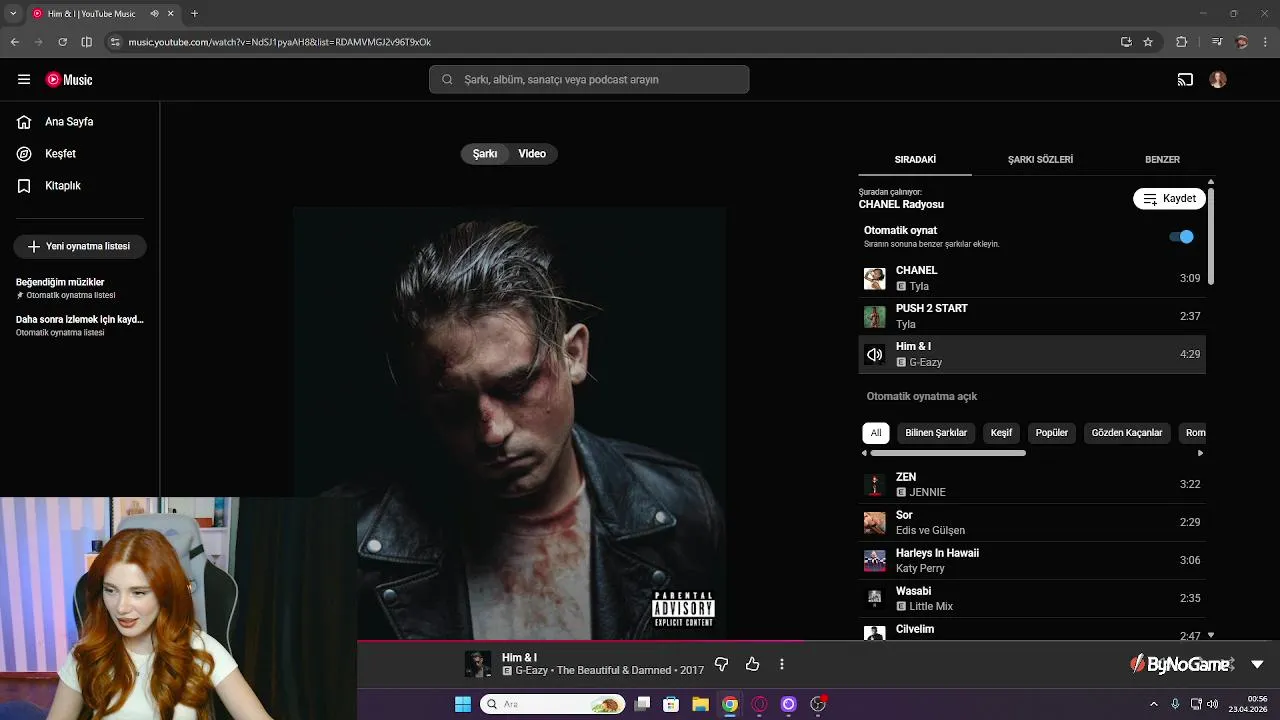The image size is (1280, 720).
Task: Open Kitaplık library
Action: 62,186
